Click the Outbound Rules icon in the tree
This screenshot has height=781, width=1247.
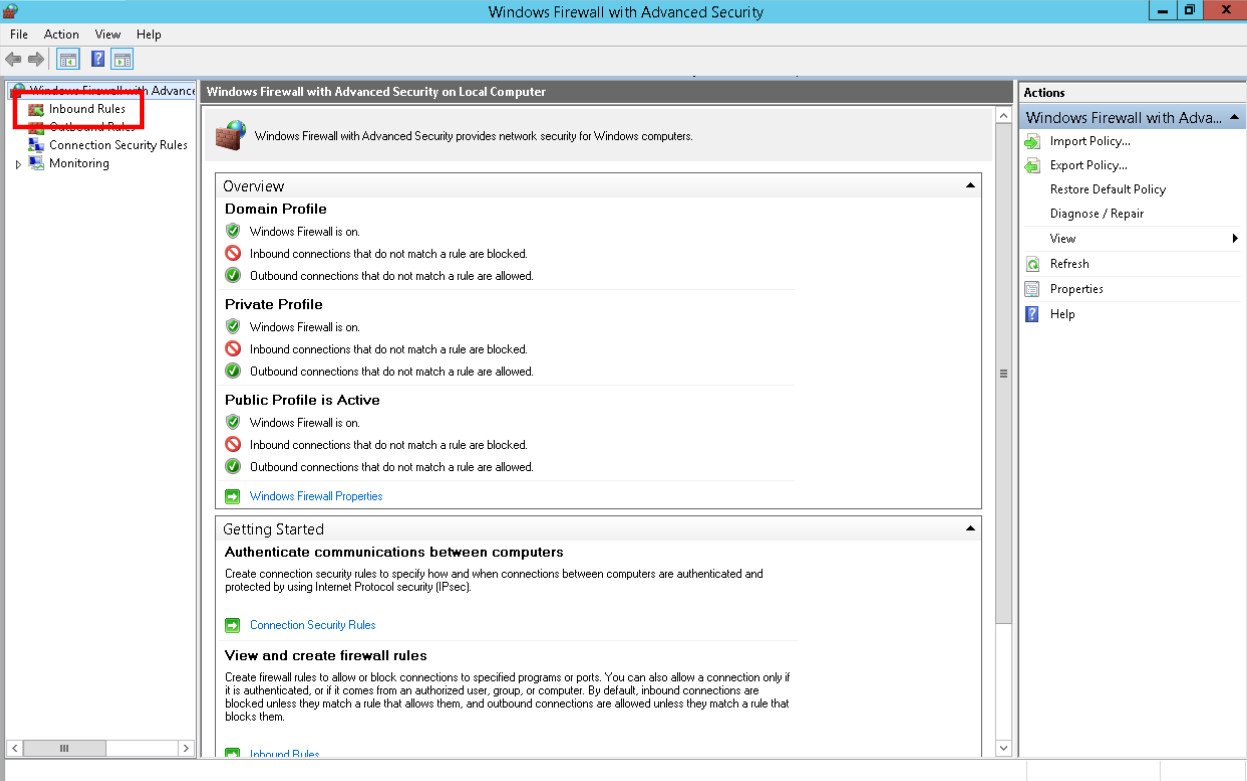[x=36, y=127]
